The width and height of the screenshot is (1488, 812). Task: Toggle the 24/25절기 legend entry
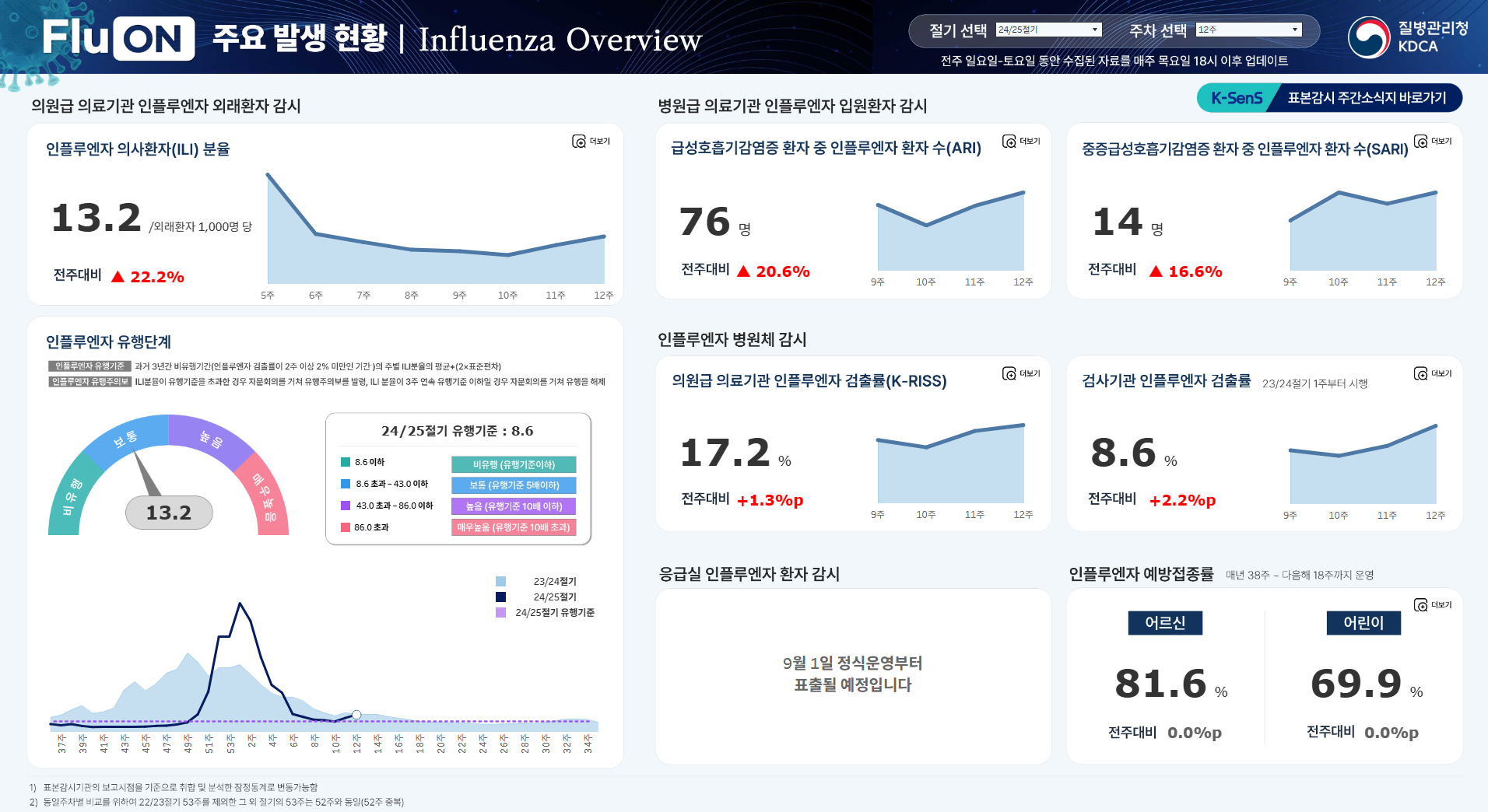(x=537, y=597)
